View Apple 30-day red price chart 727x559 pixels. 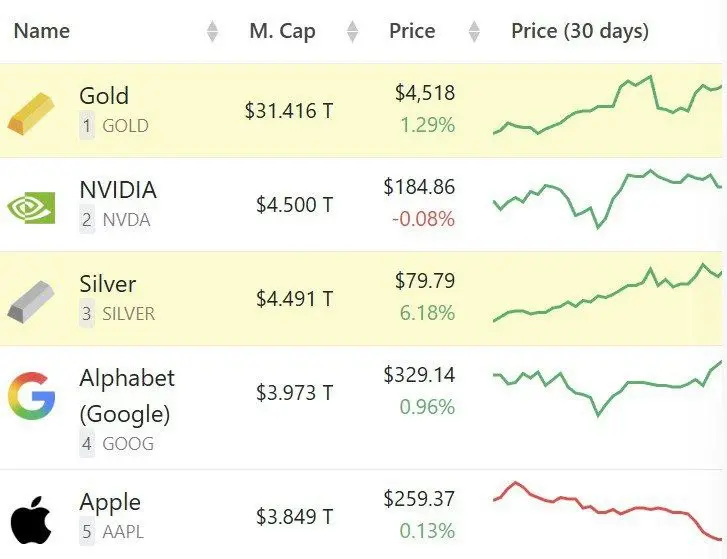(x=606, y=512)
